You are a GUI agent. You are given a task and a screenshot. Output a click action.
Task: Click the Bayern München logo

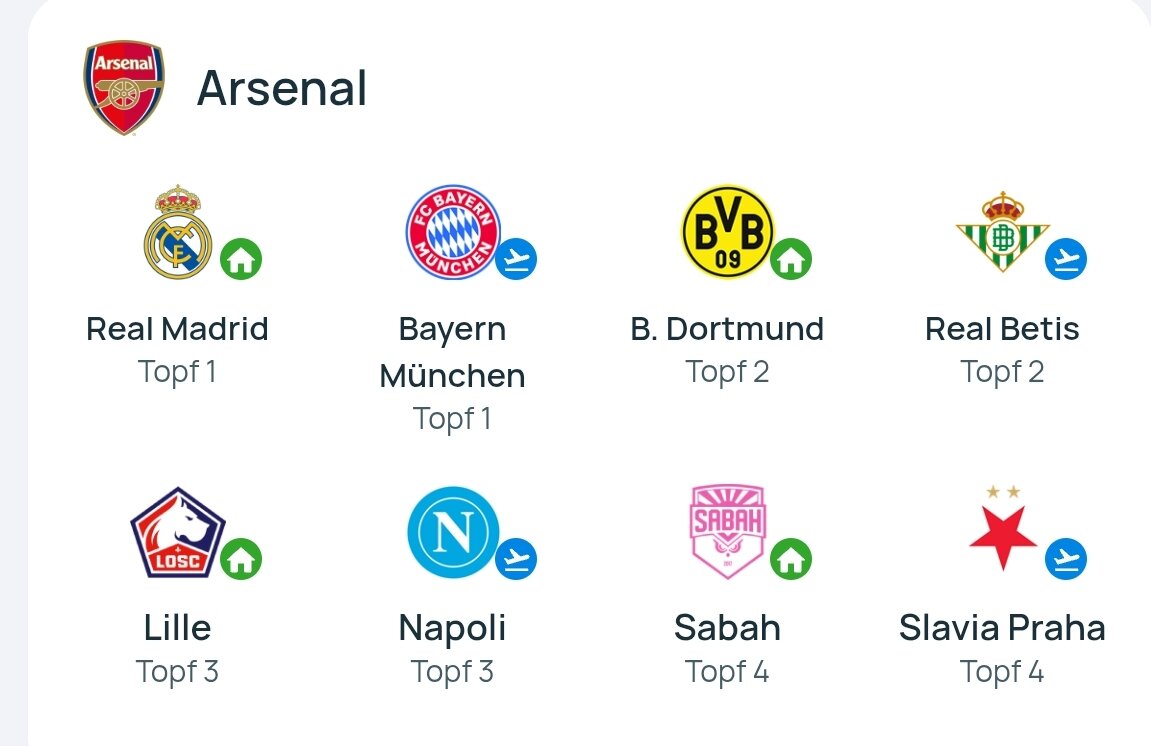[x=453, y=231]
